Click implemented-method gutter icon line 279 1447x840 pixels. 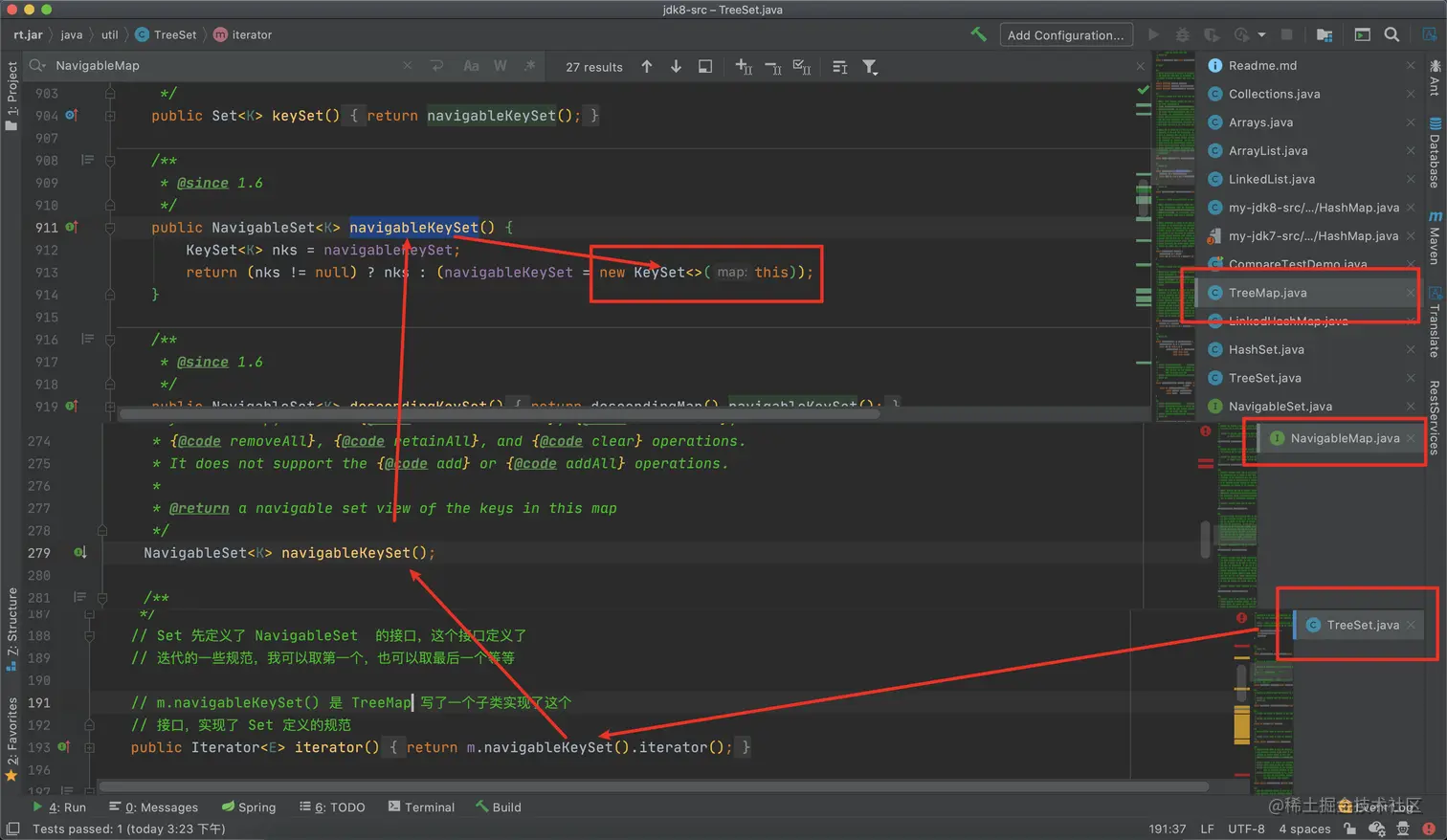(80, 552)
